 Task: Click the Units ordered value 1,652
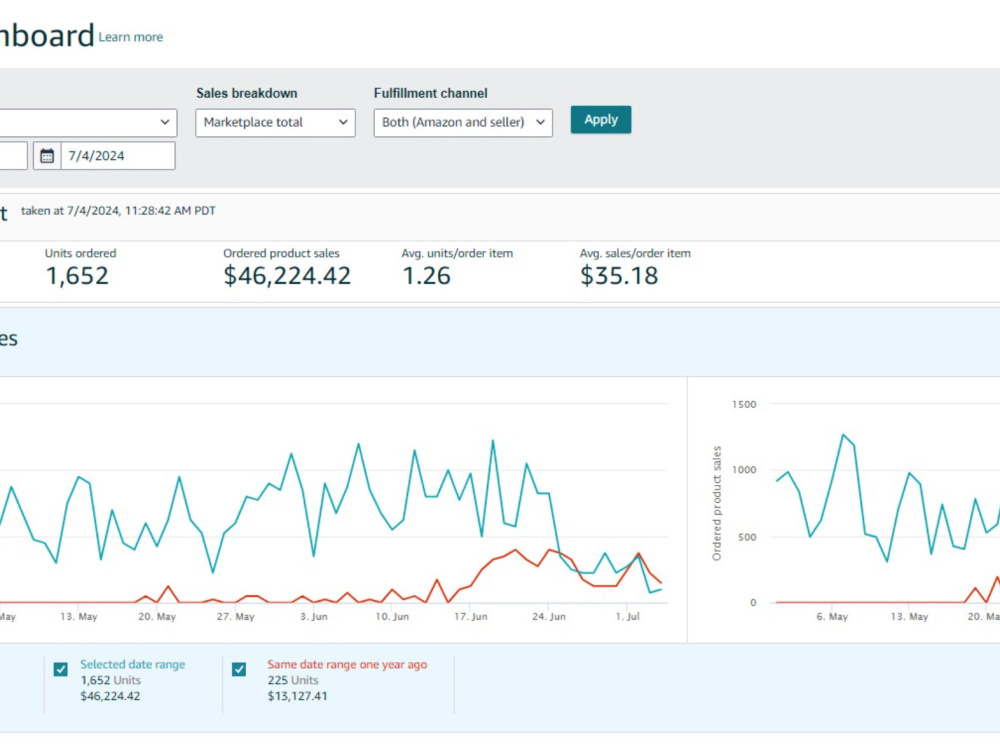point(77,276)
